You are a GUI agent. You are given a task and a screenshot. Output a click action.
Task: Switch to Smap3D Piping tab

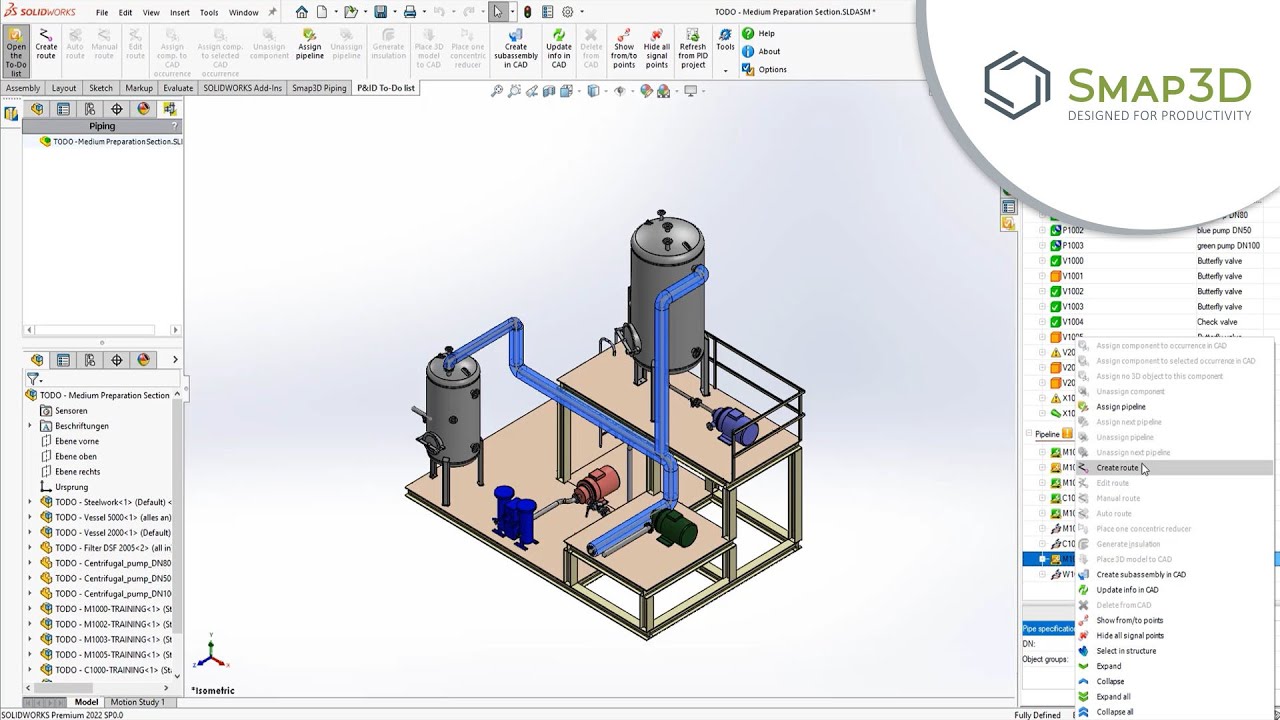[x=319, y=88]
